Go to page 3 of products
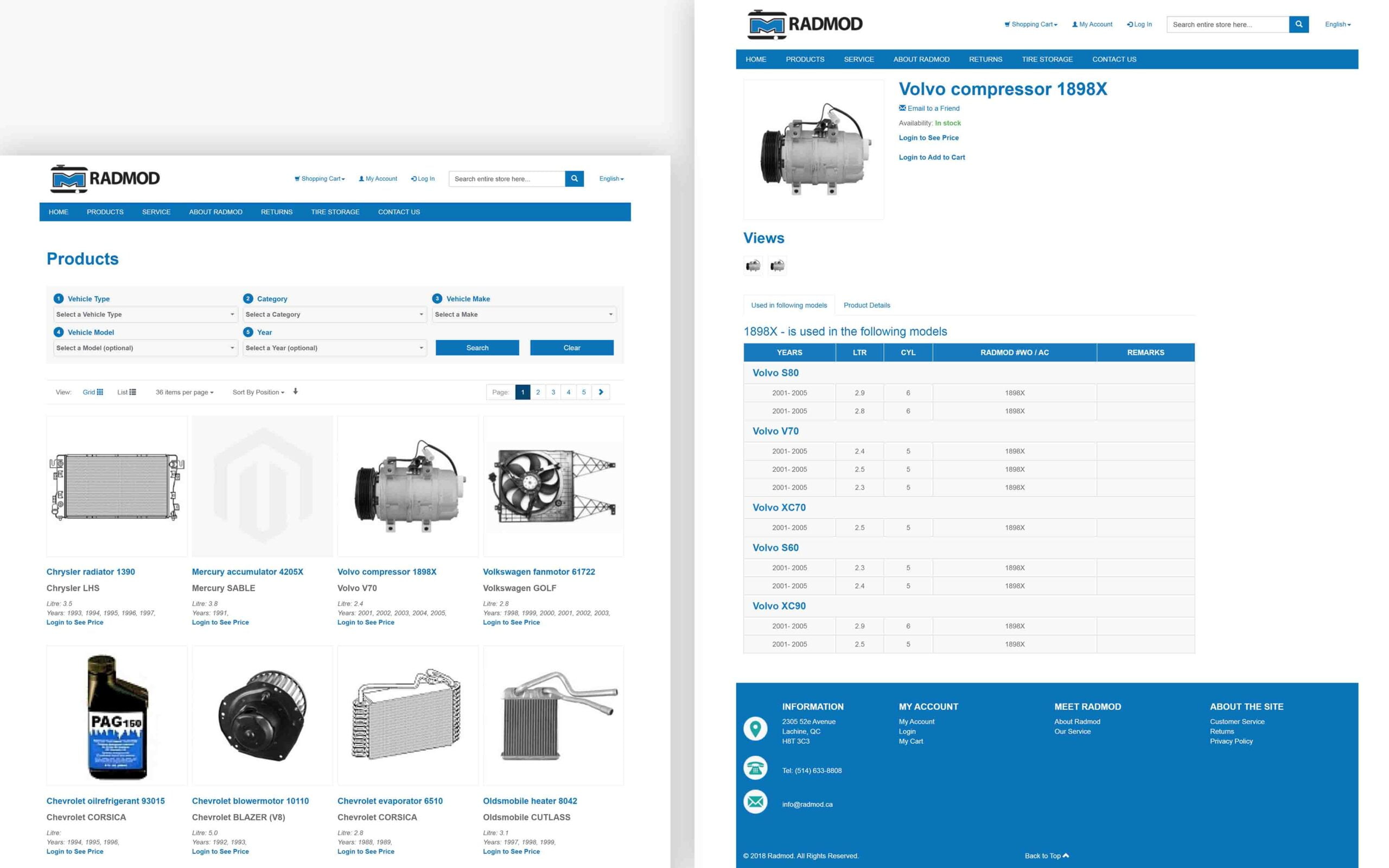The height and width of the screenshot is (868, 1389). [x=553, y=392]
